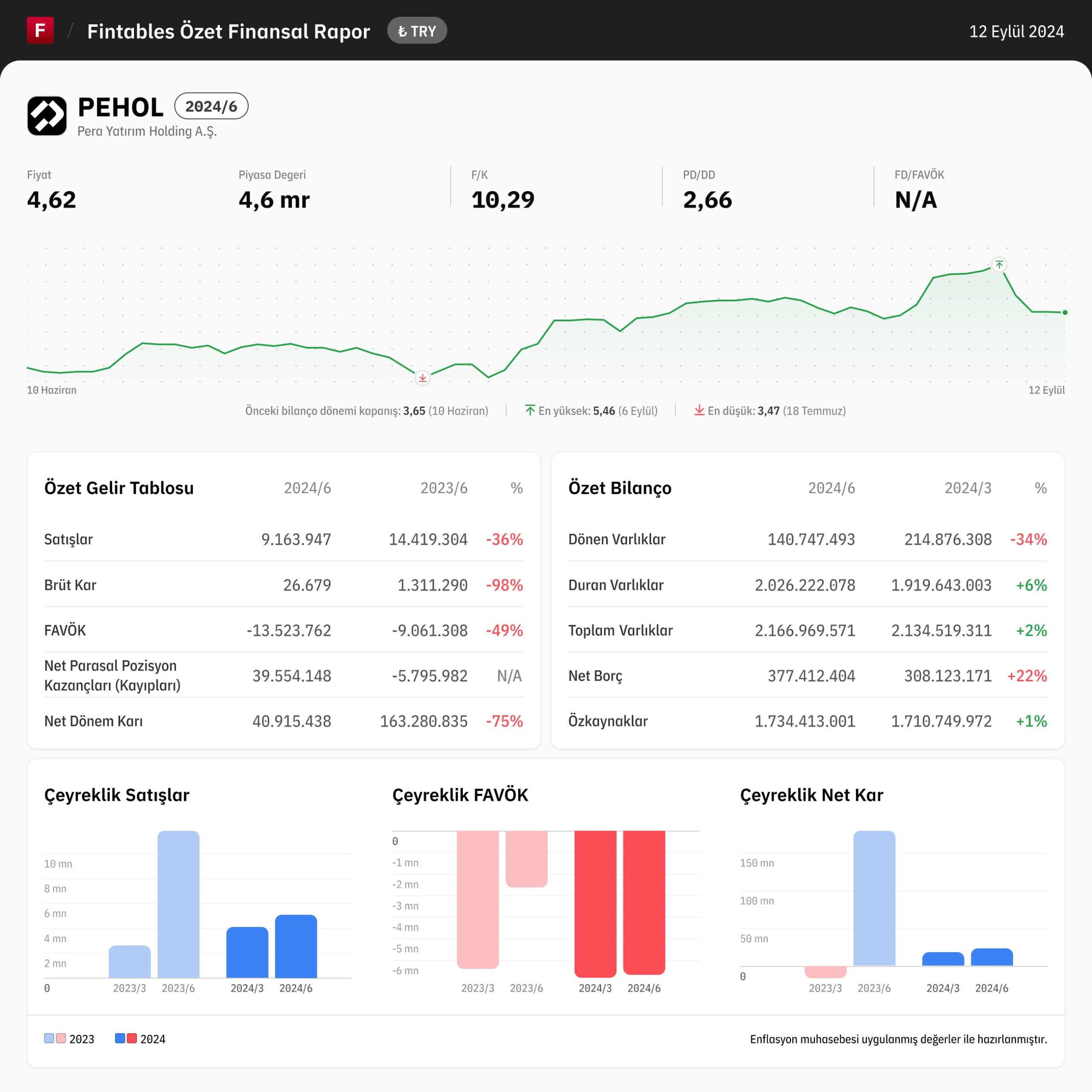The width and height of the screenshot is (1092, 1092).
Task: Click the Fintables Özet Finansal Rapor title
Action: 228,31
